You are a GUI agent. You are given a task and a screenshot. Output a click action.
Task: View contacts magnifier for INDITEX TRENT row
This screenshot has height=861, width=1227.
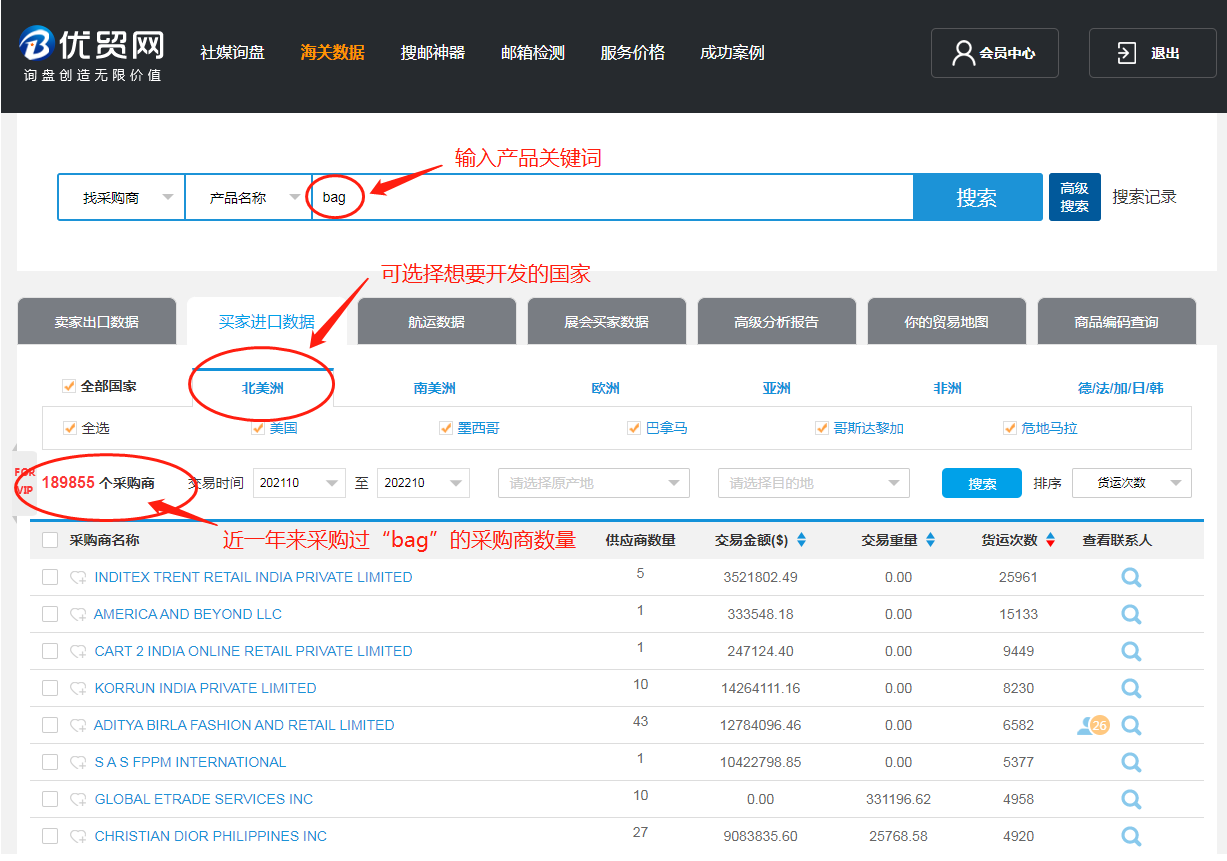point(1131,577)
